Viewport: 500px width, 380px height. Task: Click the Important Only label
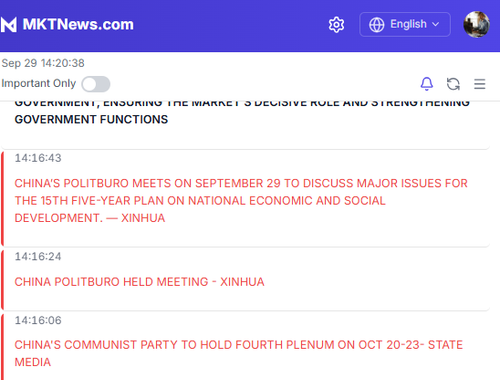[x=39, y=83]
